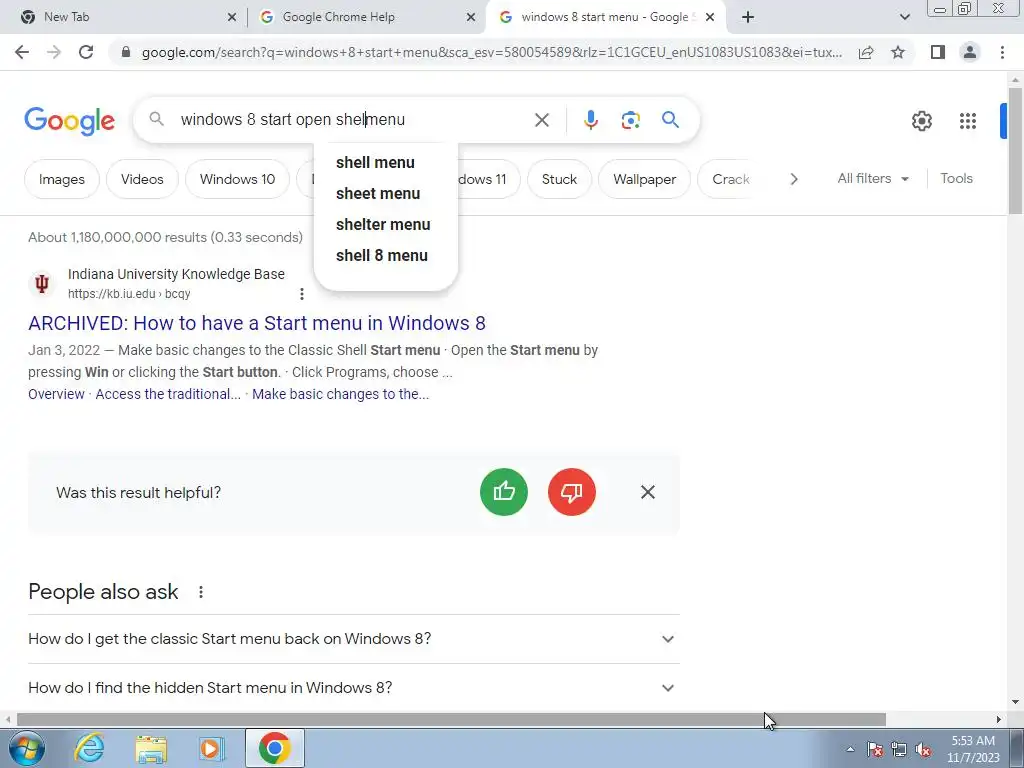The width and height of the screenshot is (1024, 768).
Task: Select windows 8 start menu tab
Action: [605, 17]
